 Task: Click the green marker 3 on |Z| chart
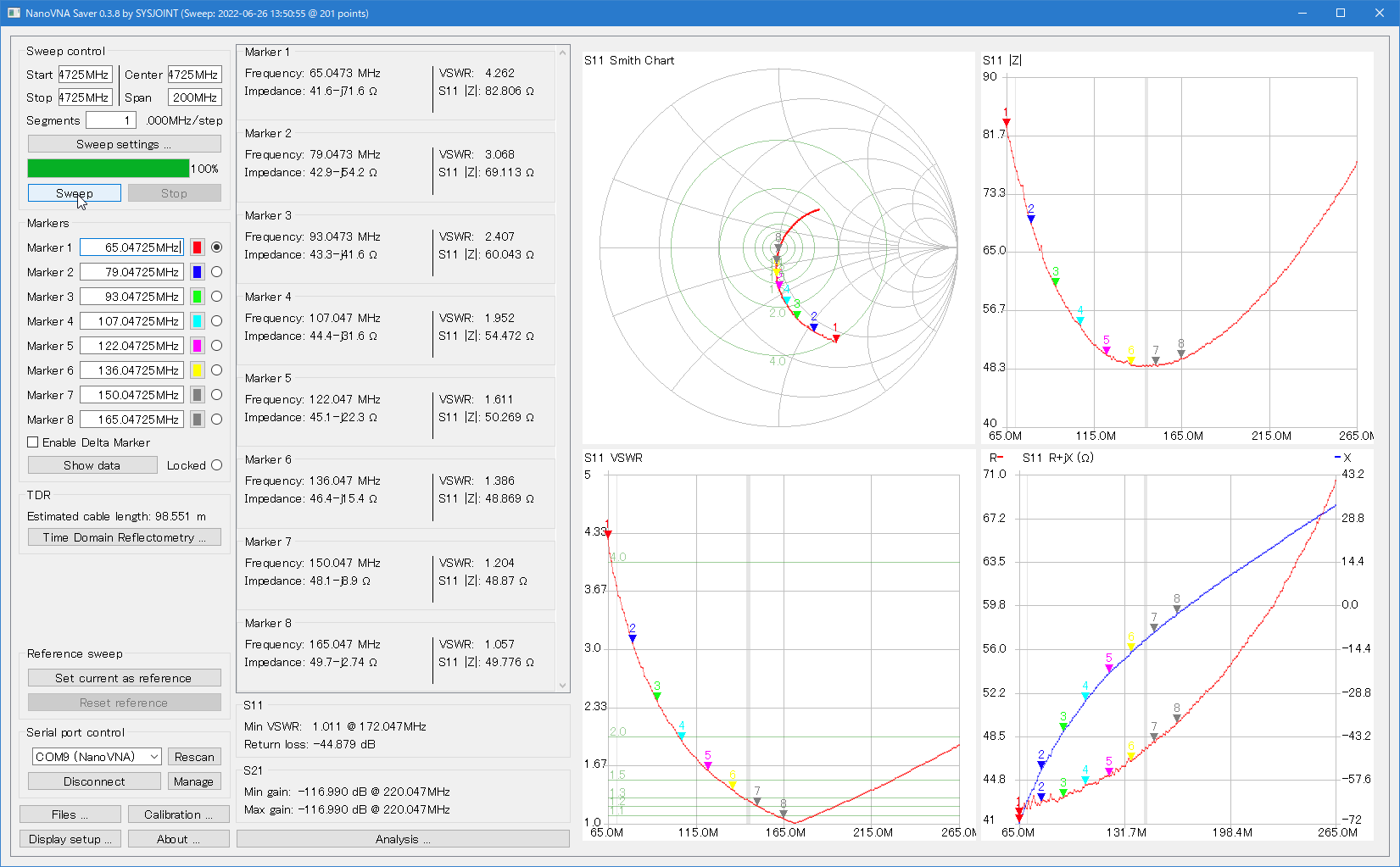point(1056,281)
